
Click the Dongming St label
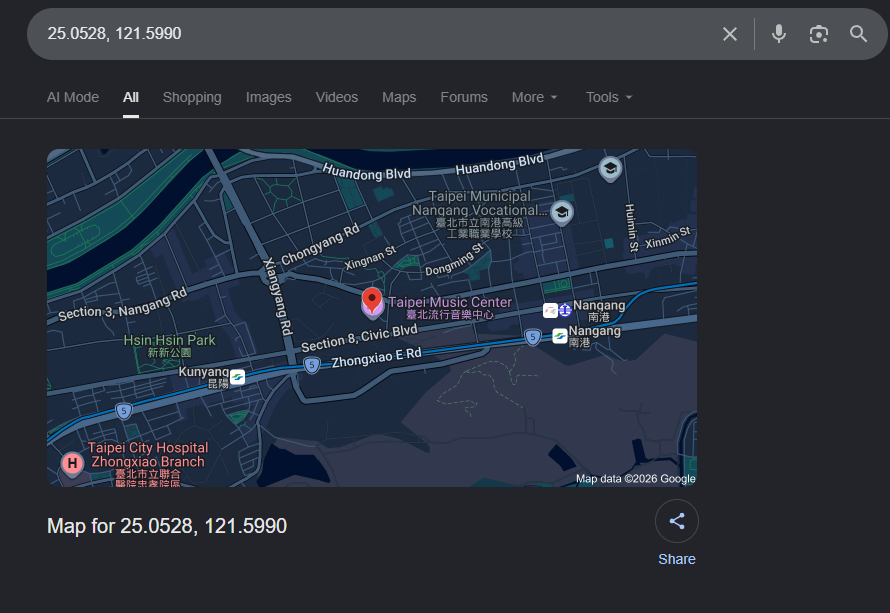(x=454, y=259)
